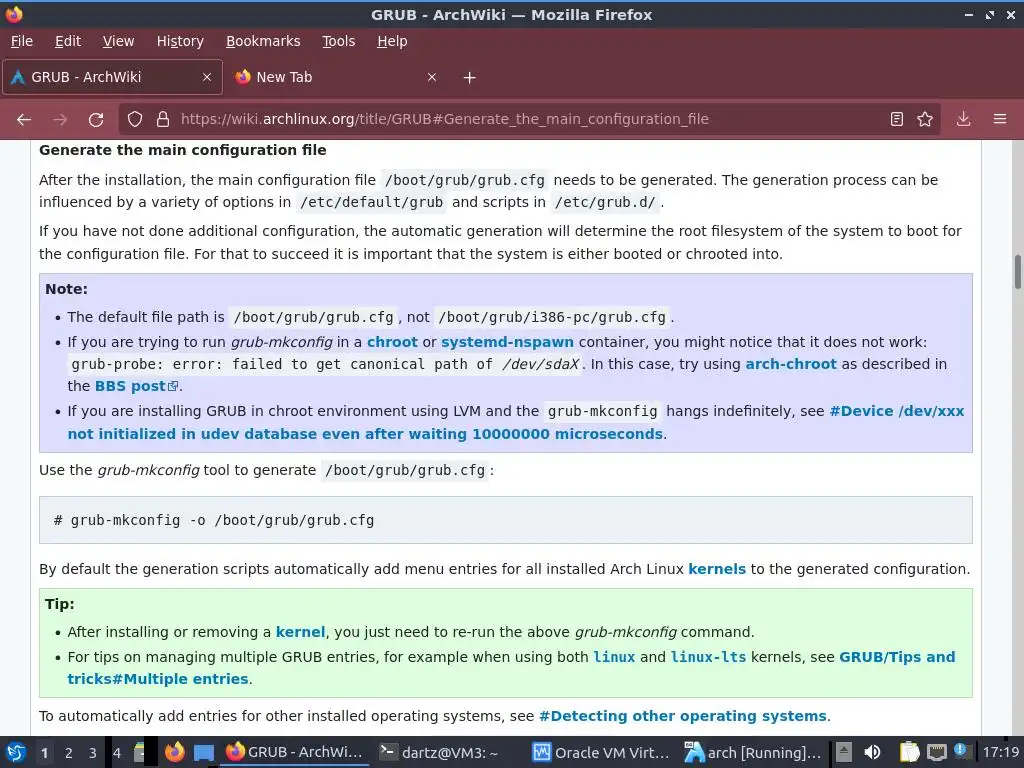Open the volume speaker tray icon

tap(872, 752)
